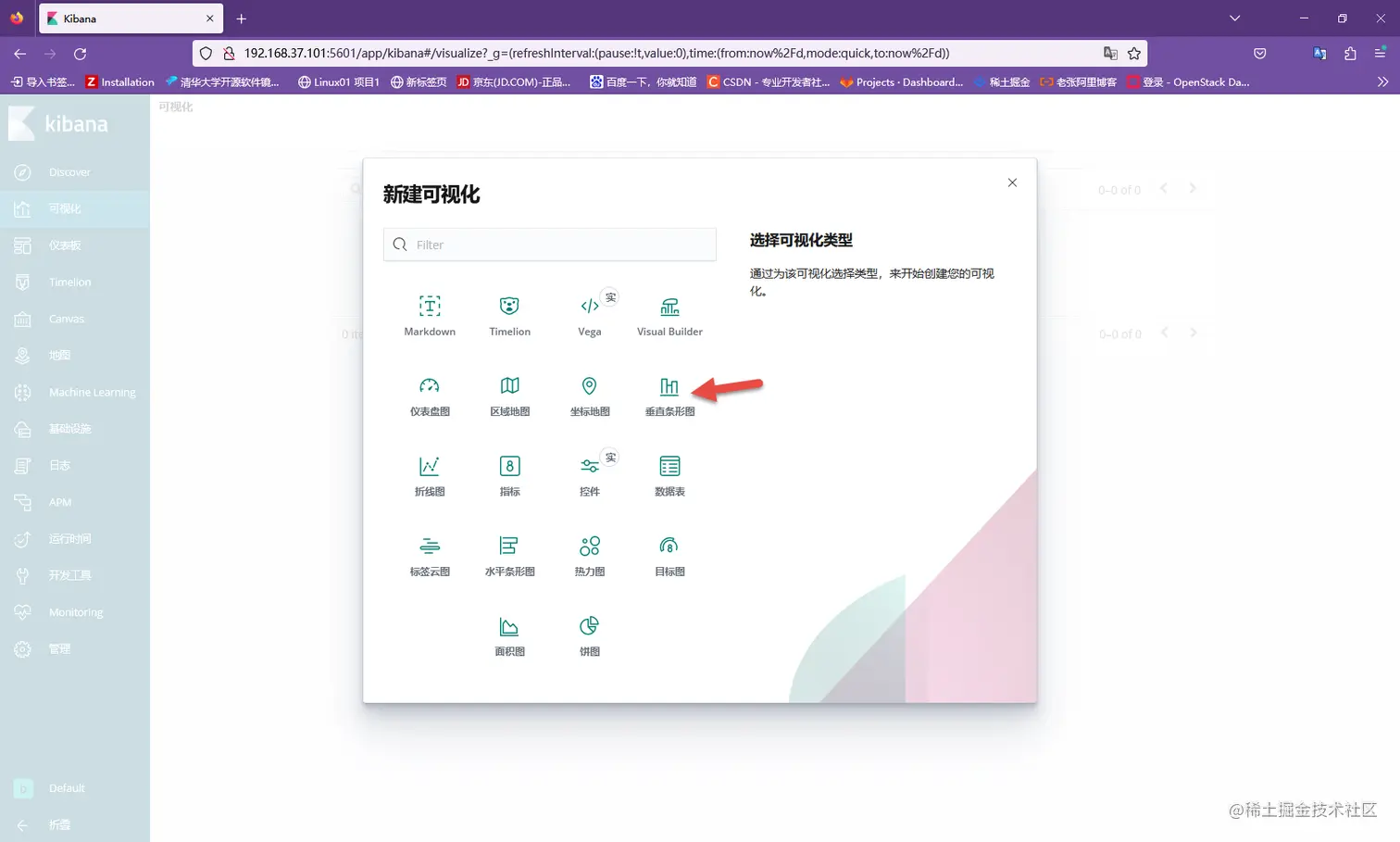The image size is (1400, 842).
Task: Toggle the bookmark star in the address bar
Action: pos(1134,54)
